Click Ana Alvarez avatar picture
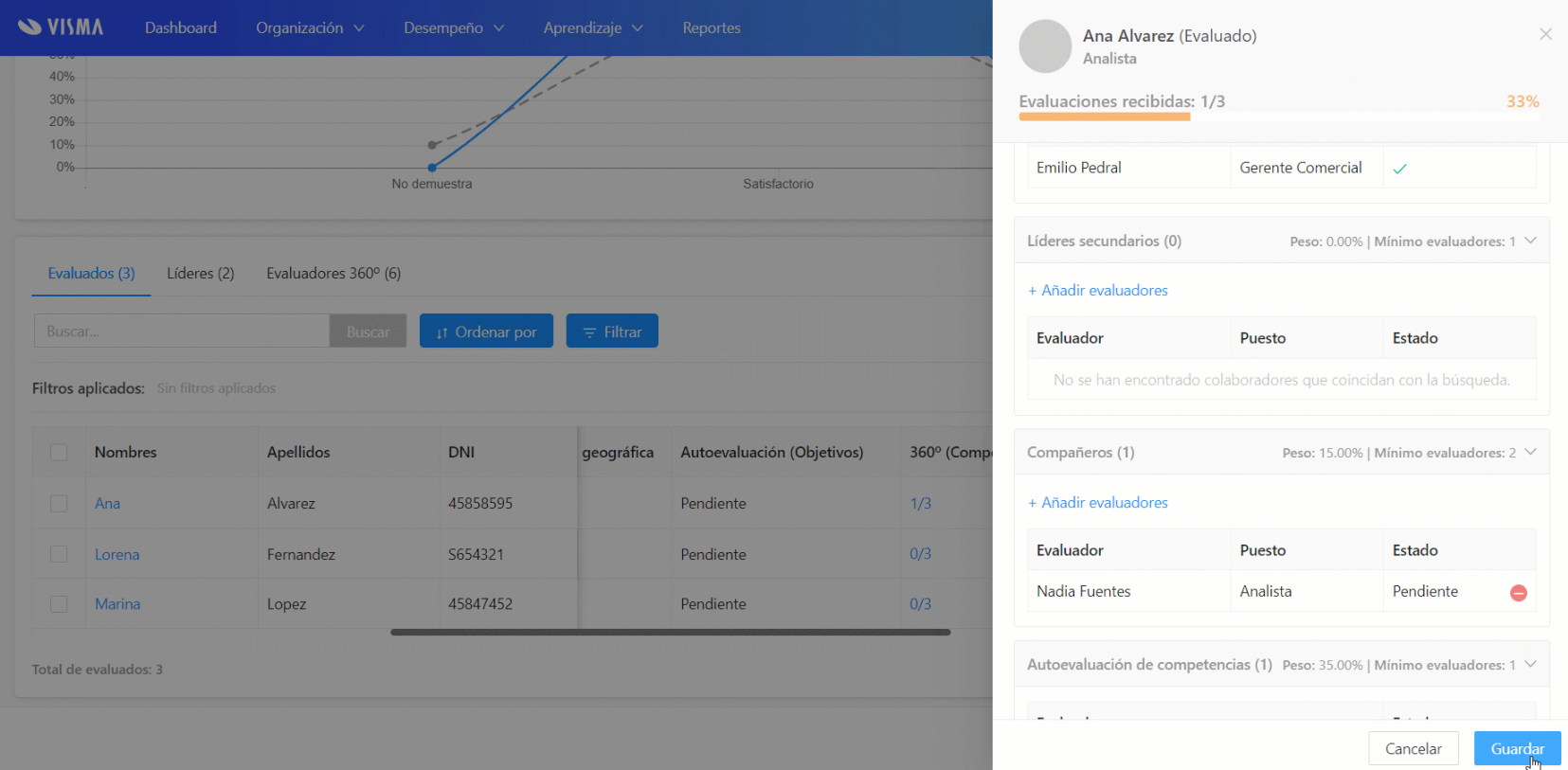The height and width of the screenshot is (770, 1568). click(x=1045, y=46)
